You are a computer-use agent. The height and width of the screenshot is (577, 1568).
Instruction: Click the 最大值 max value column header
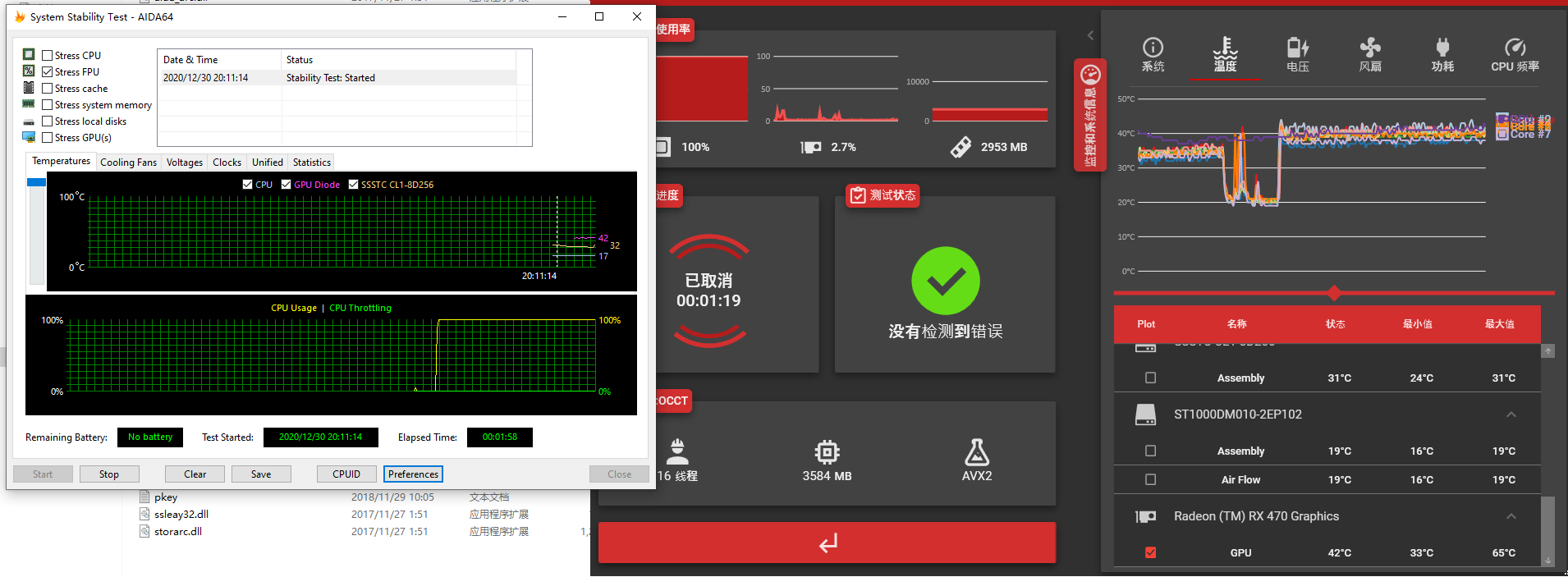pyautogui.click(x=1499, y=324)
